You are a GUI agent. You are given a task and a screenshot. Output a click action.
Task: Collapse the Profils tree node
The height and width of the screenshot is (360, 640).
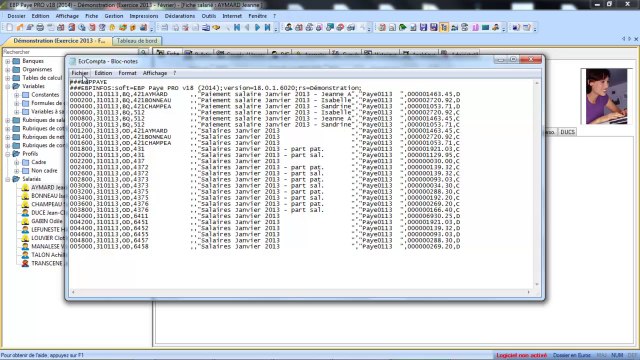8,154
